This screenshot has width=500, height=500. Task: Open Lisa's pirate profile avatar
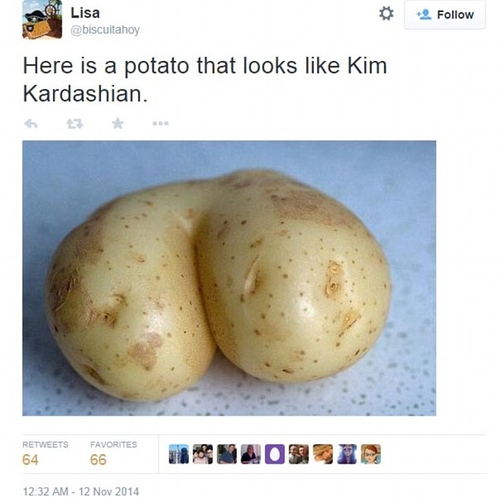(42, 19)
